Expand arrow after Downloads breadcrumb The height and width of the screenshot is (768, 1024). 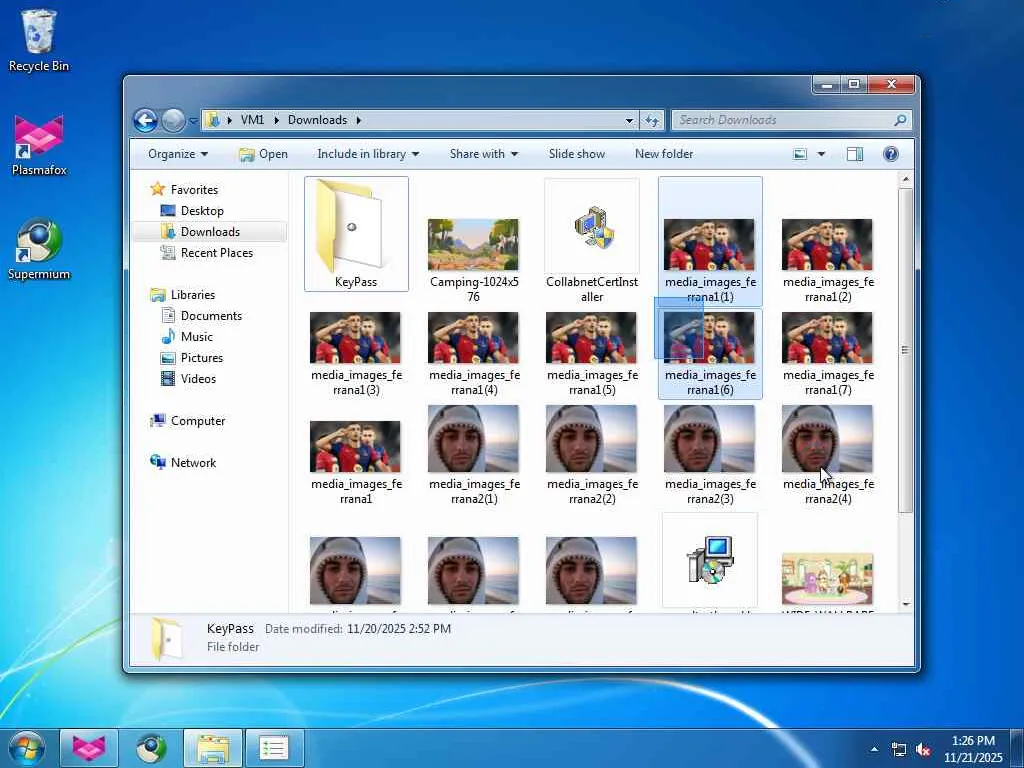[x=359, y=120]
